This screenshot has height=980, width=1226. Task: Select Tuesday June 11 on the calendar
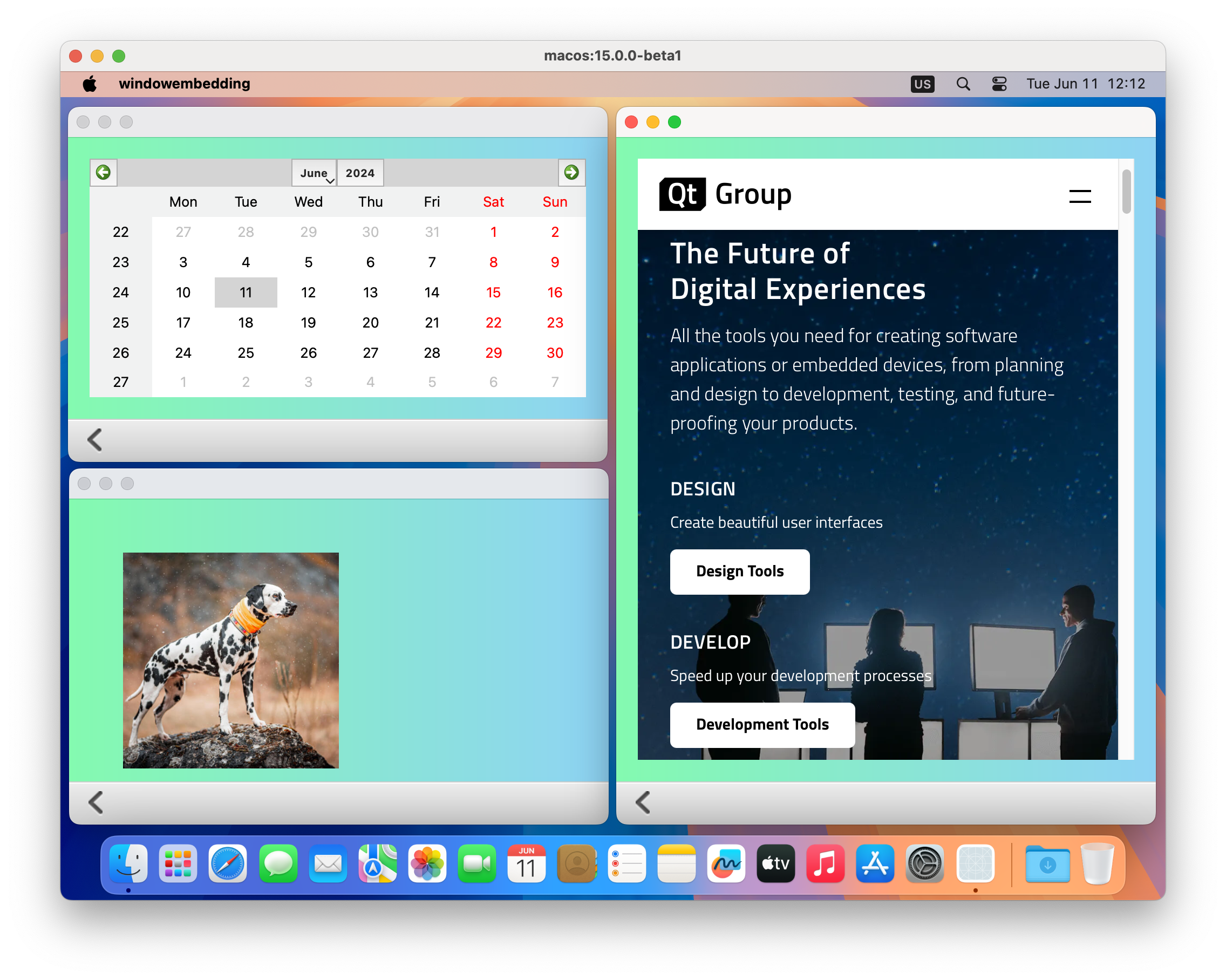[x=246, y=292]
